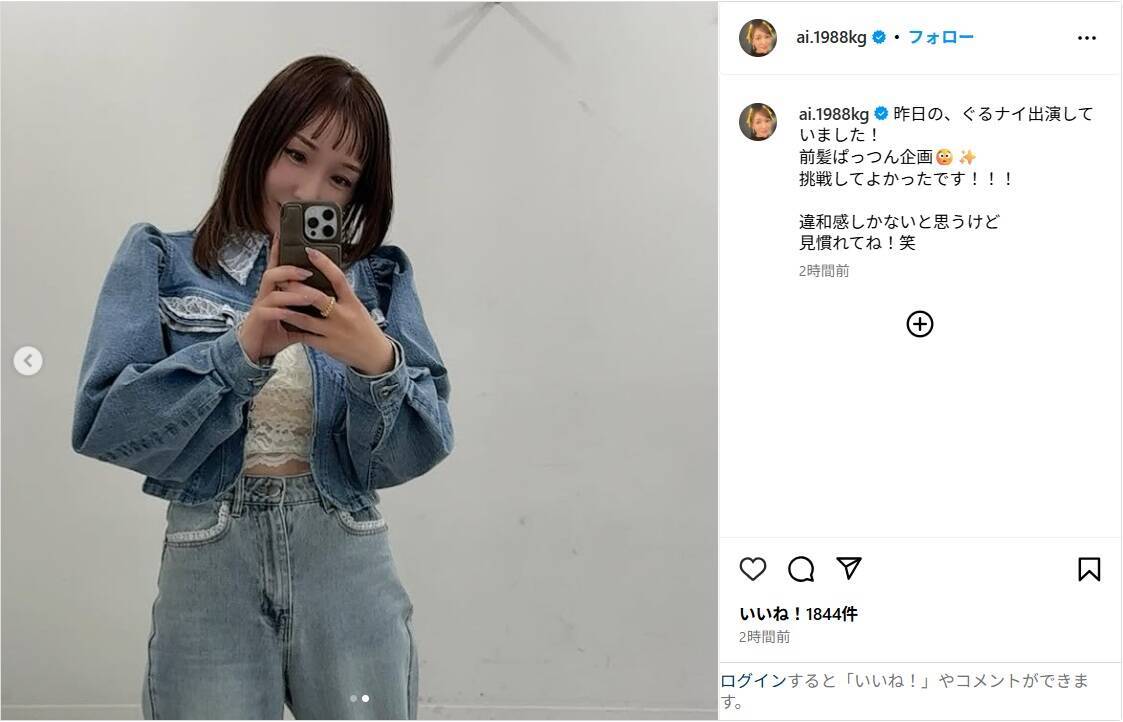Click the mirror selfie photo
The height and width of the screenshot is (722, 1123).
(359, 360)
